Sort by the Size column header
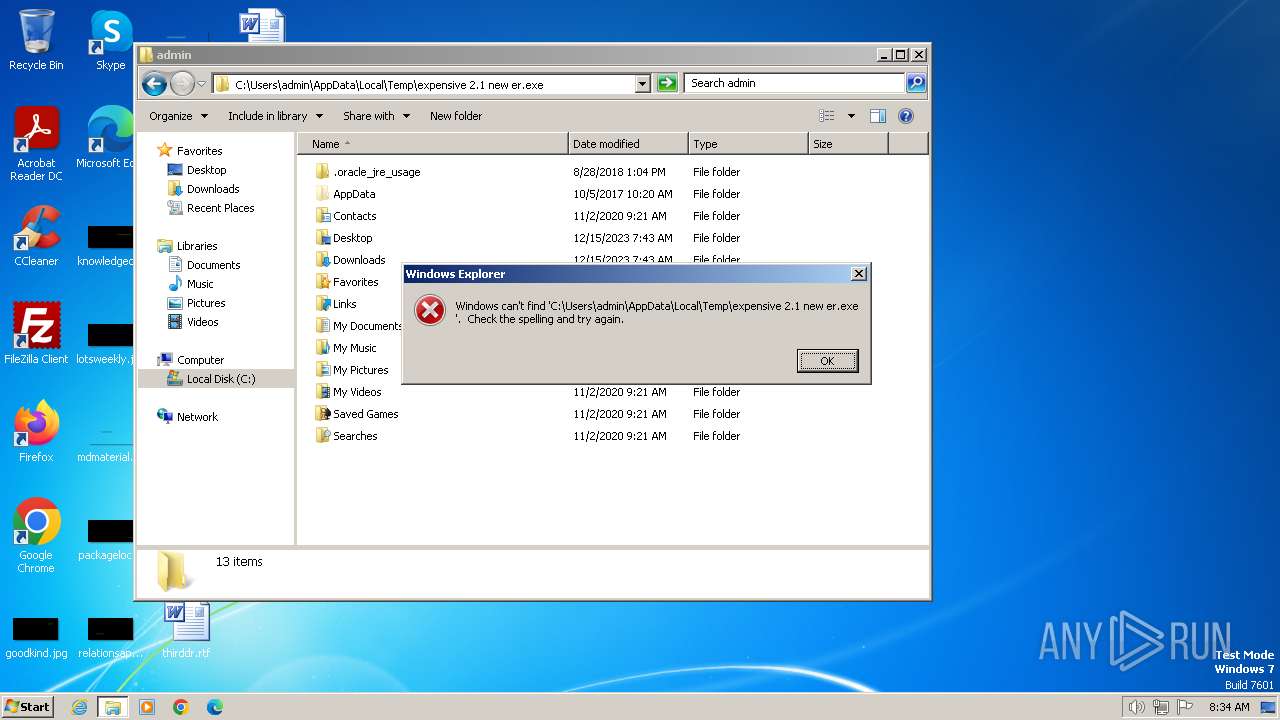This screenshot has height=720, width=1280. coord(848,144)
